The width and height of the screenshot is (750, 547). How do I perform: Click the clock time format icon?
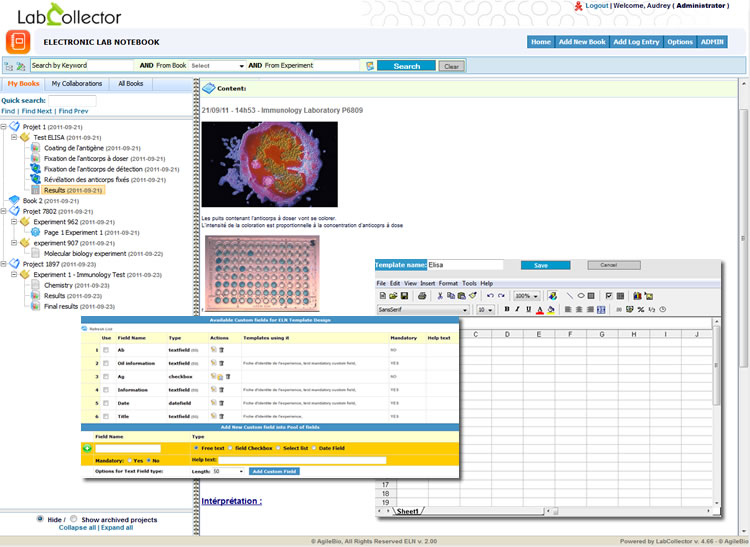662,309
